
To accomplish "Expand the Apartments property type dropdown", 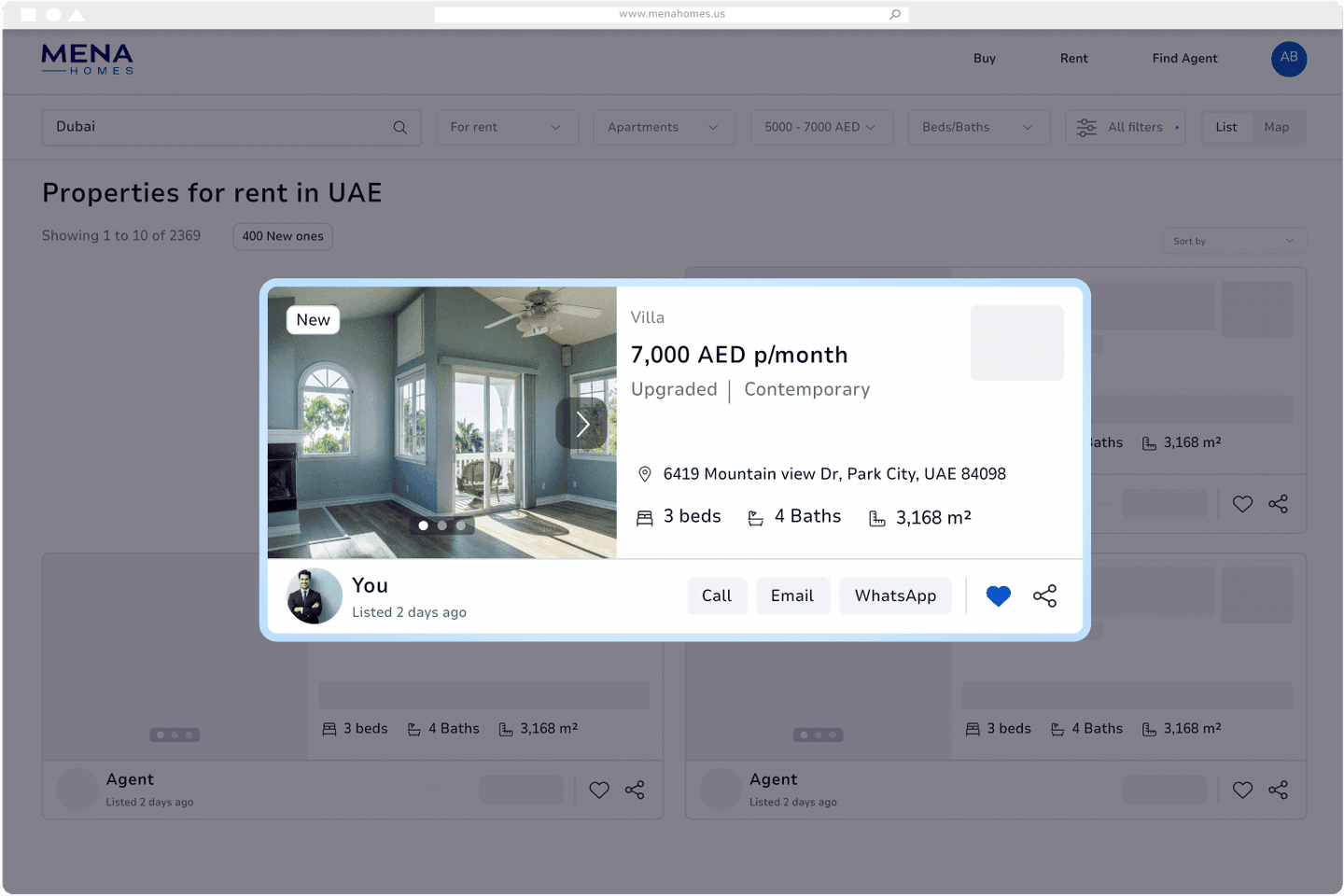I will (x=664, y=128).
